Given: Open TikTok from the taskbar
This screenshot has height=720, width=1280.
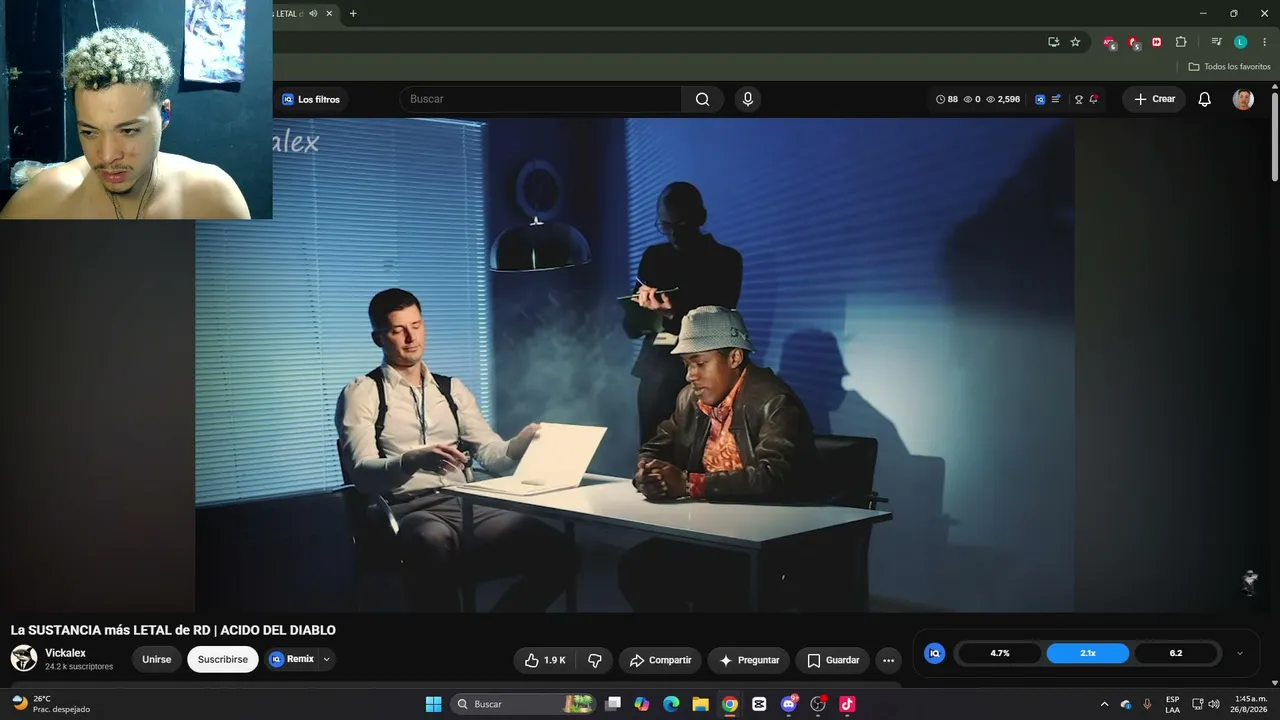Looking at the screenshot, I should tap(847, 704).
